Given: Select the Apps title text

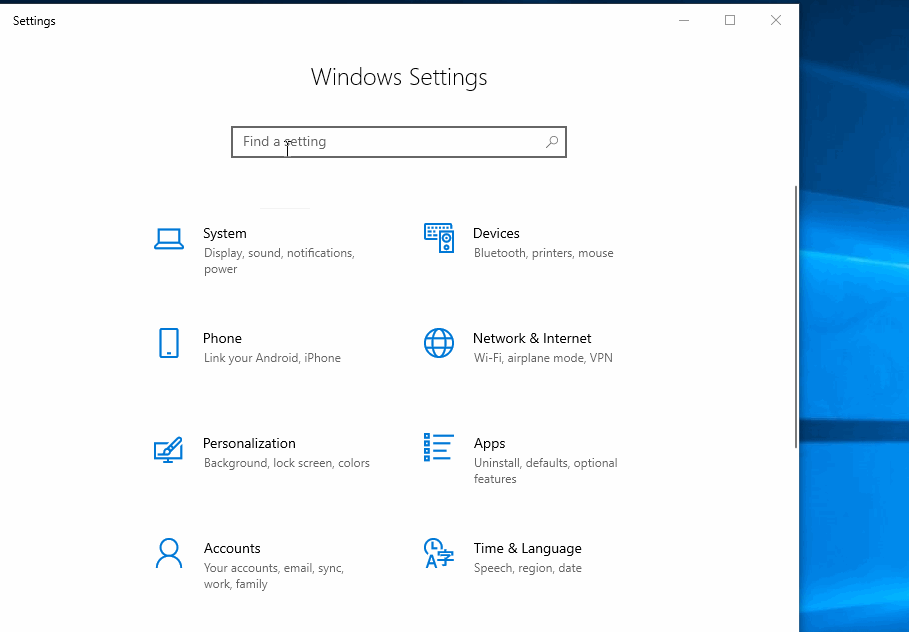Looking at the screenshot, I should click(x=489, y=443).
